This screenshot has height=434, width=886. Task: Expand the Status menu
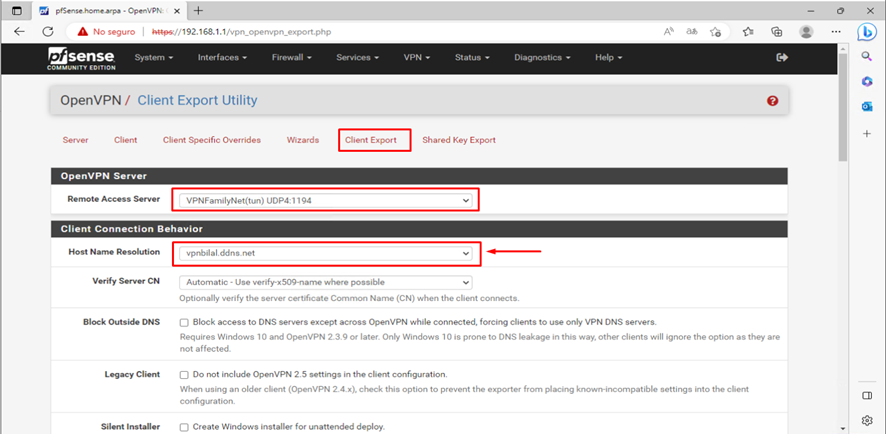coord(472,58)
